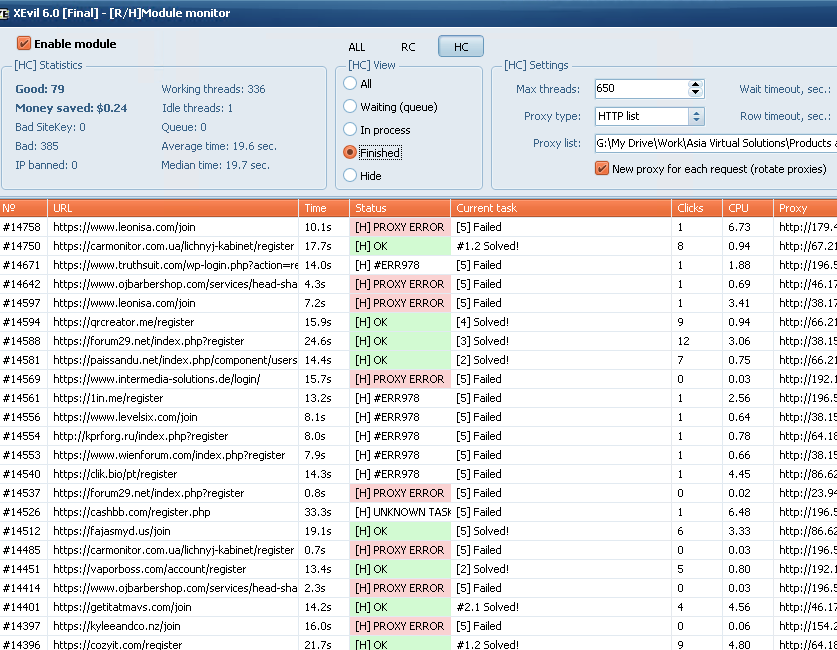Increase Max threads with up arrow
The image size is (837, 650).
pyautogui.click(x=695, y=84)
